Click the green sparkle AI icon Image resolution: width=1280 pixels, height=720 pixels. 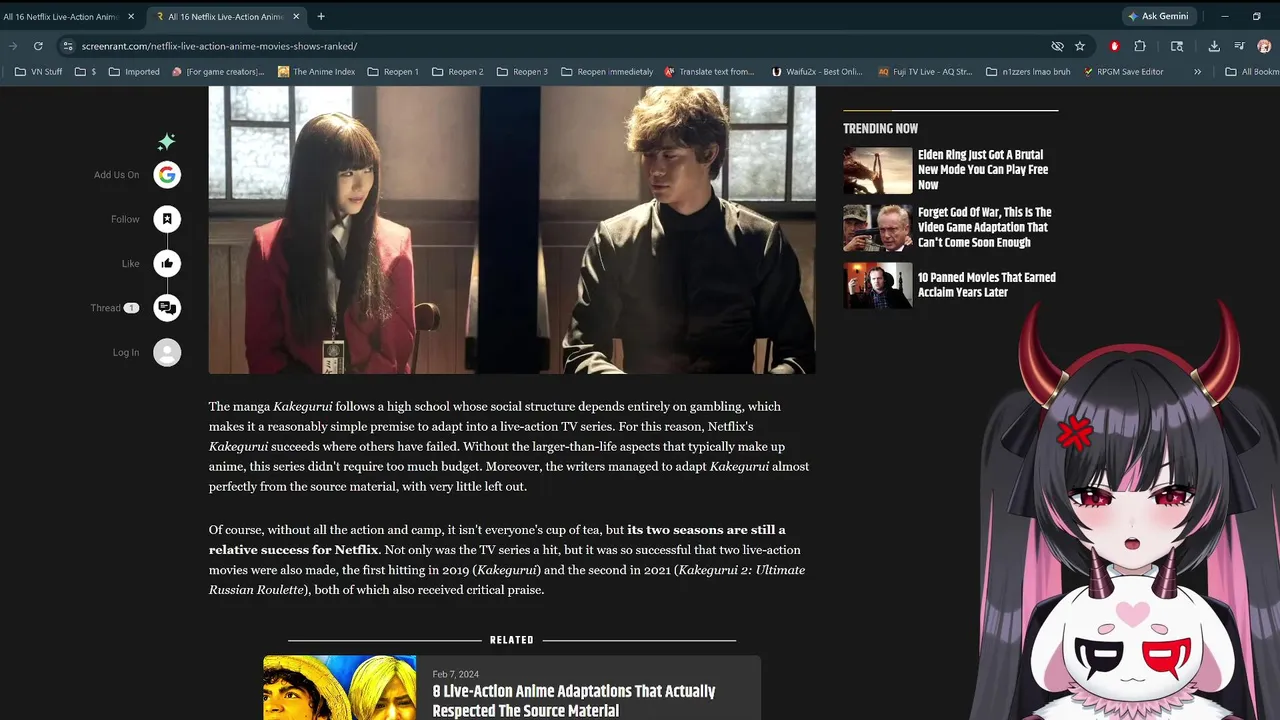[167, 142]
